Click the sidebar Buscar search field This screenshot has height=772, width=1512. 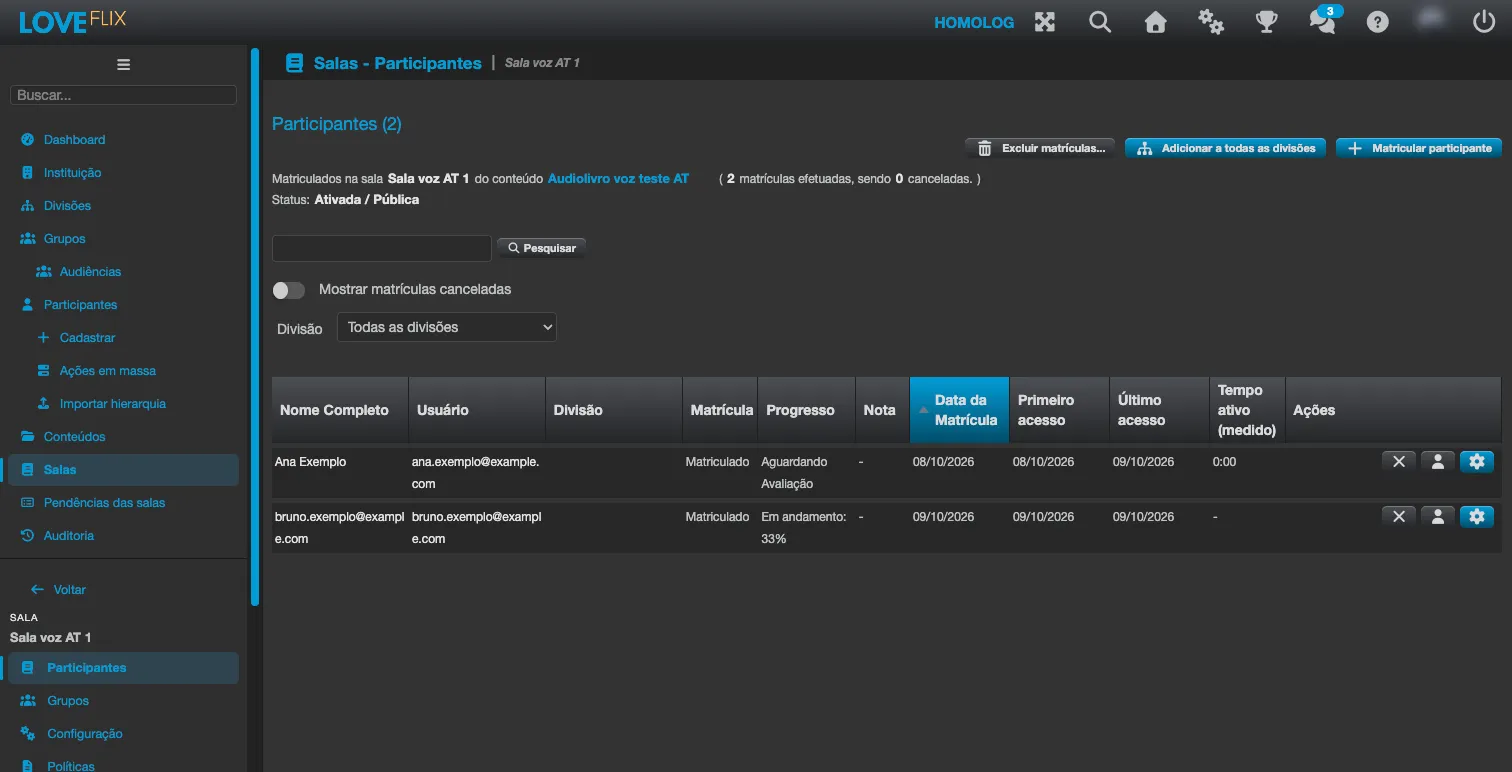[123, 95]
